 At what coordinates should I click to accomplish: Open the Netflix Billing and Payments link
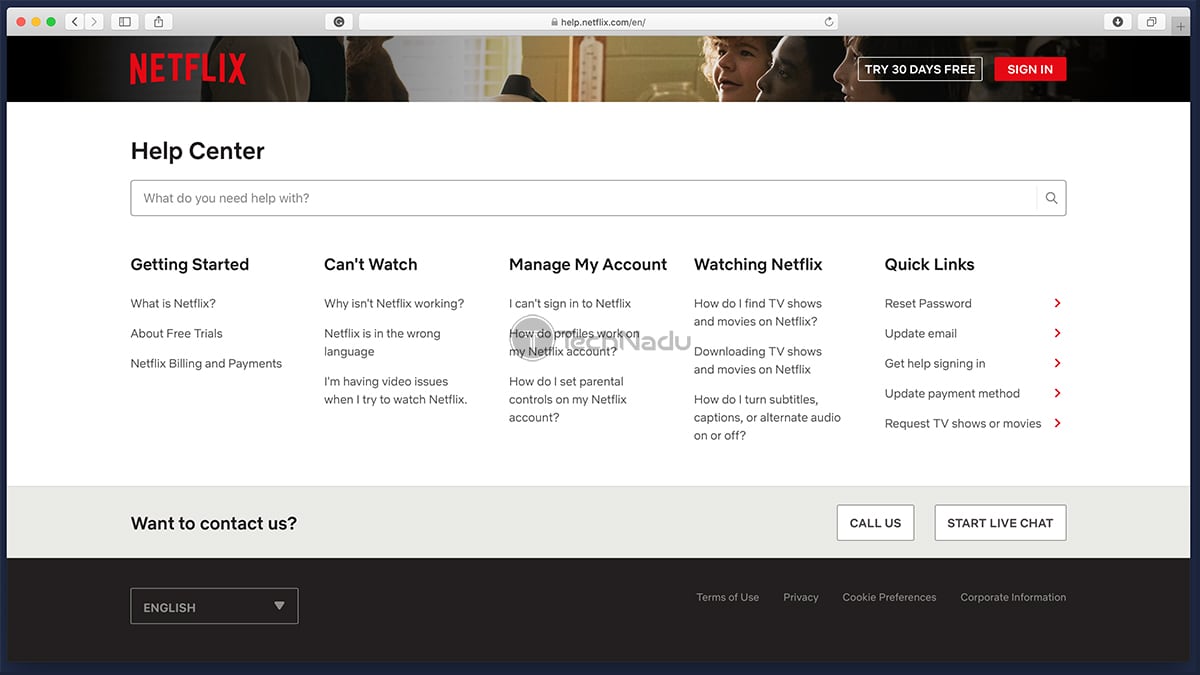(x=206, y=363)
